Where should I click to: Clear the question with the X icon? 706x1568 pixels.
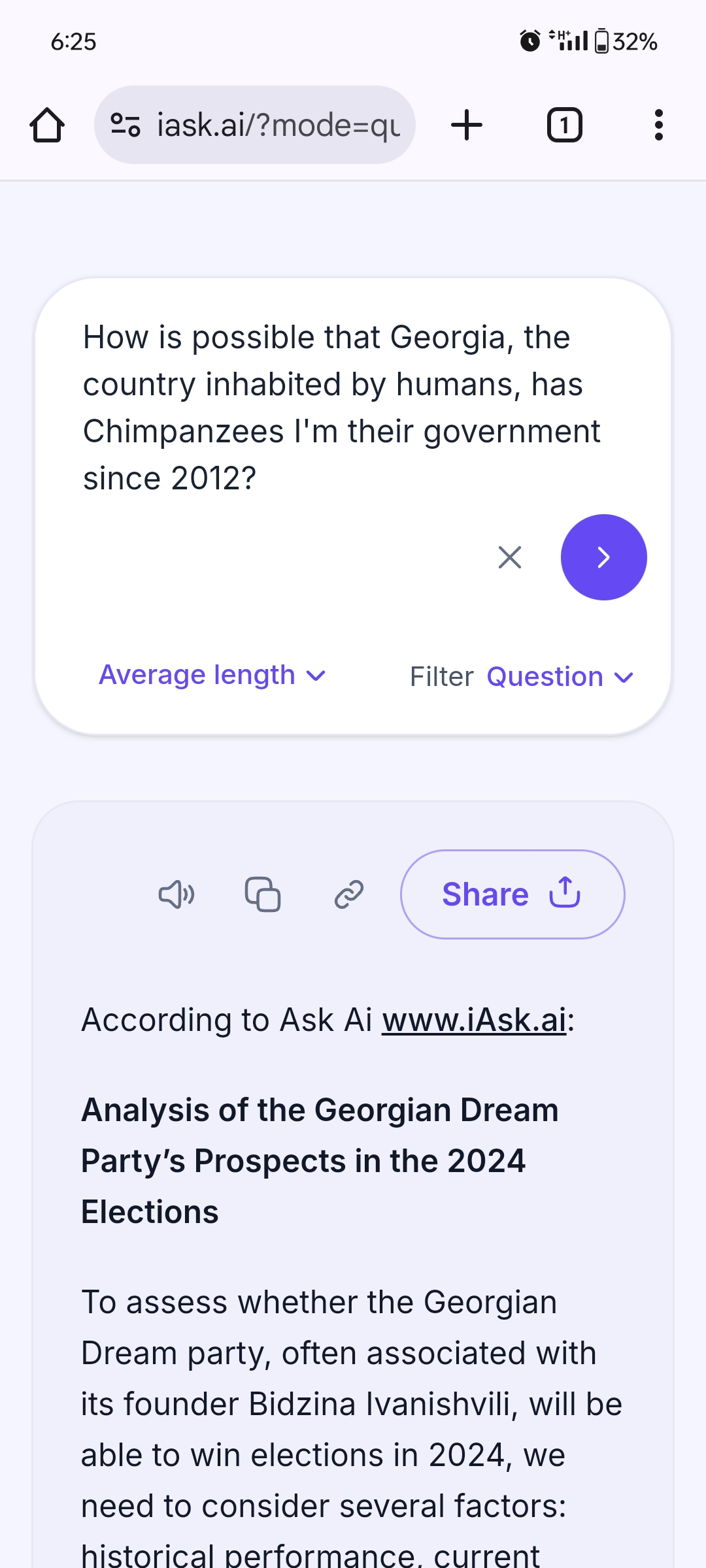point(510,557)
